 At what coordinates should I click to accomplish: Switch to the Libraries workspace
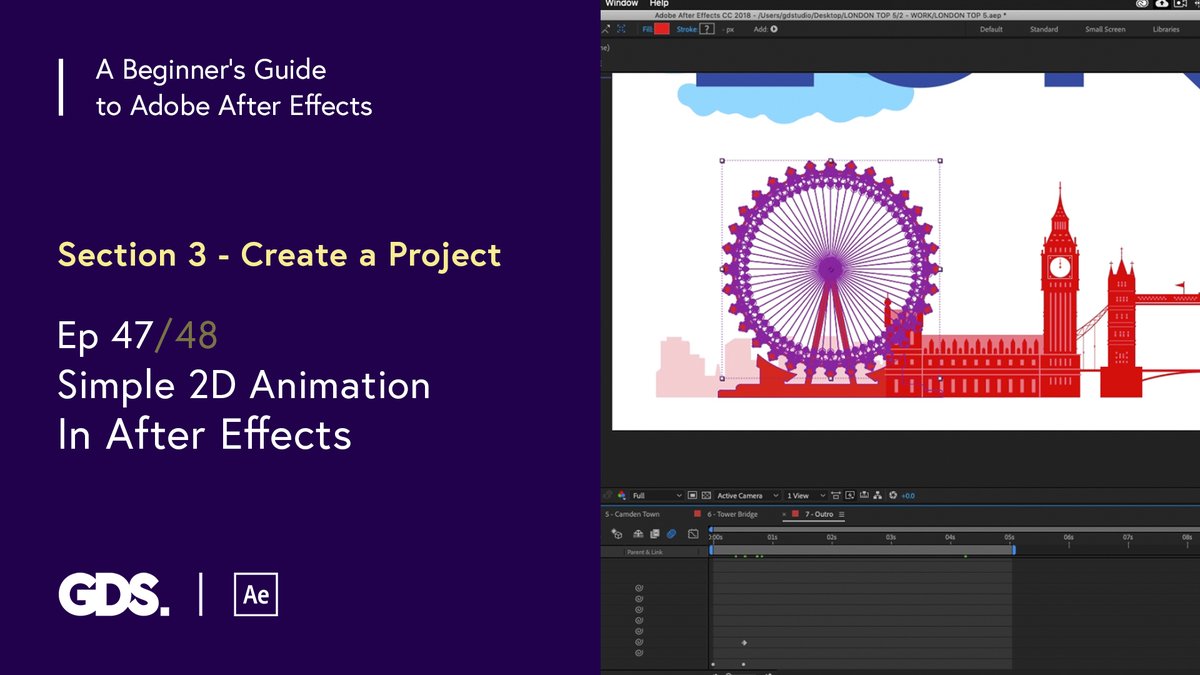(x=1166, y=29)
